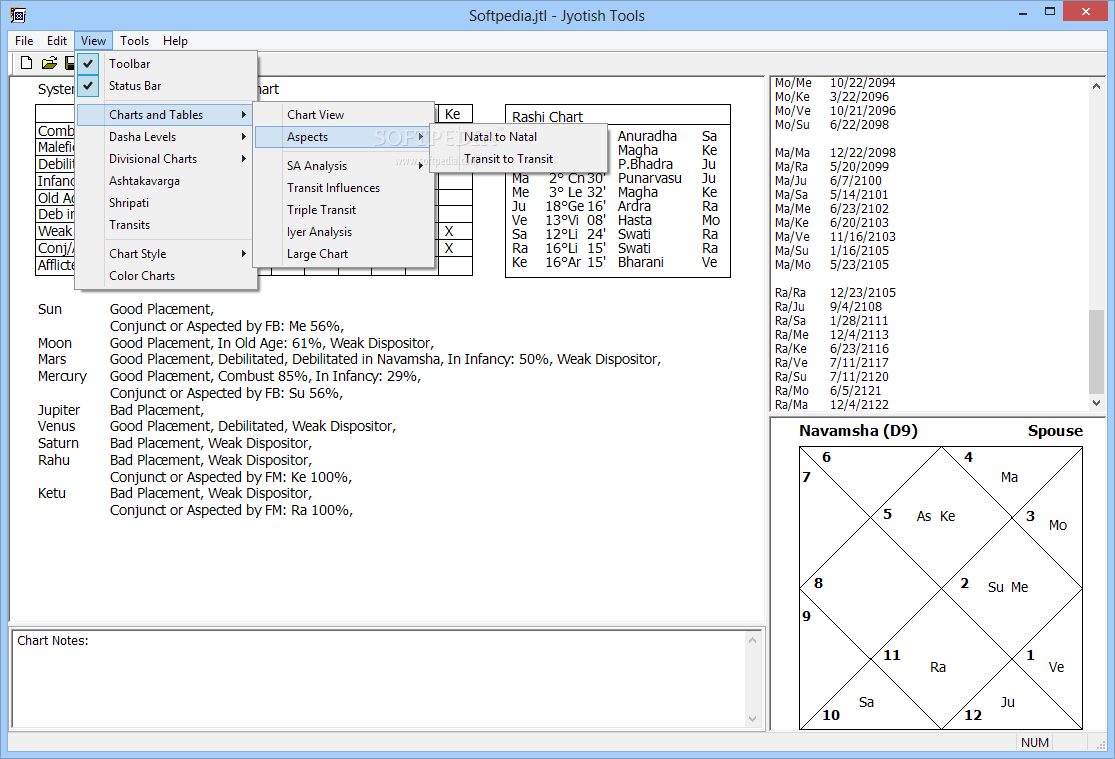Click dasha list scroll down arrow
Screen dimensions: 1115x759
point(1096,403)
